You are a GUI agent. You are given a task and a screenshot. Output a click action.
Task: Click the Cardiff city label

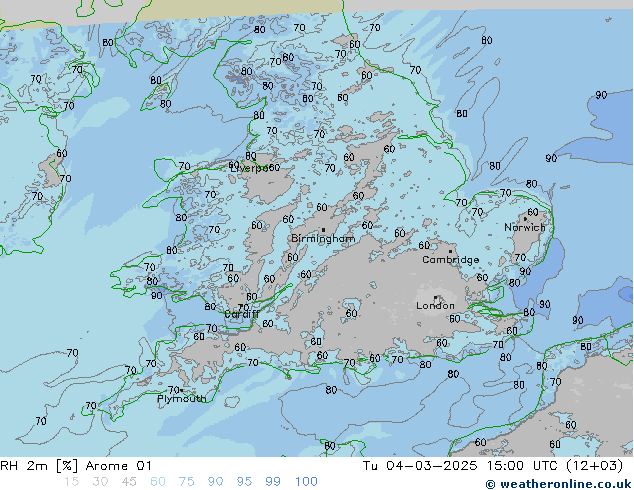tap(241, 314)
